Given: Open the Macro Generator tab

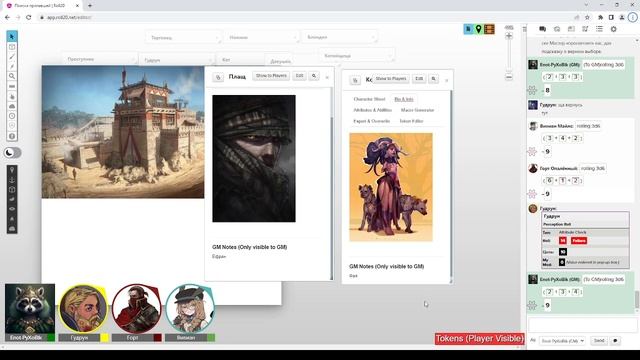Looking at the screenshot, I should tap(417, 110).
